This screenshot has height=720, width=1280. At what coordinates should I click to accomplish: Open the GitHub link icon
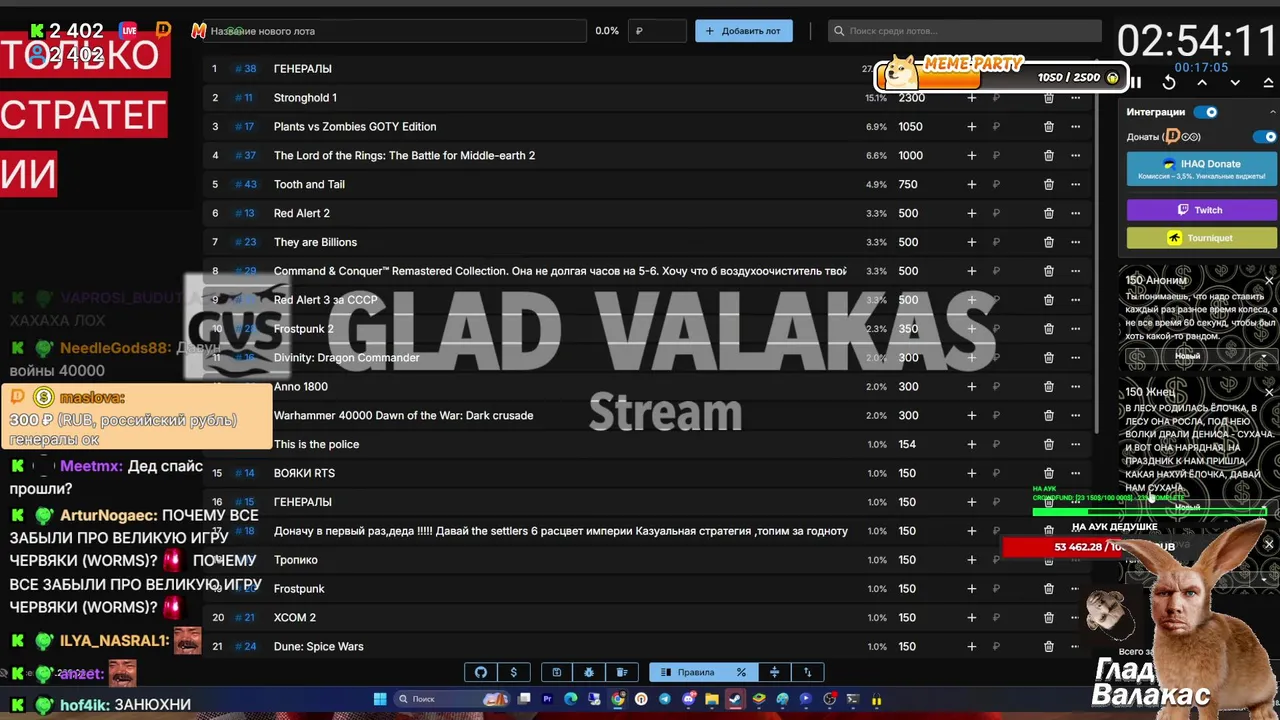coord(481,672)
